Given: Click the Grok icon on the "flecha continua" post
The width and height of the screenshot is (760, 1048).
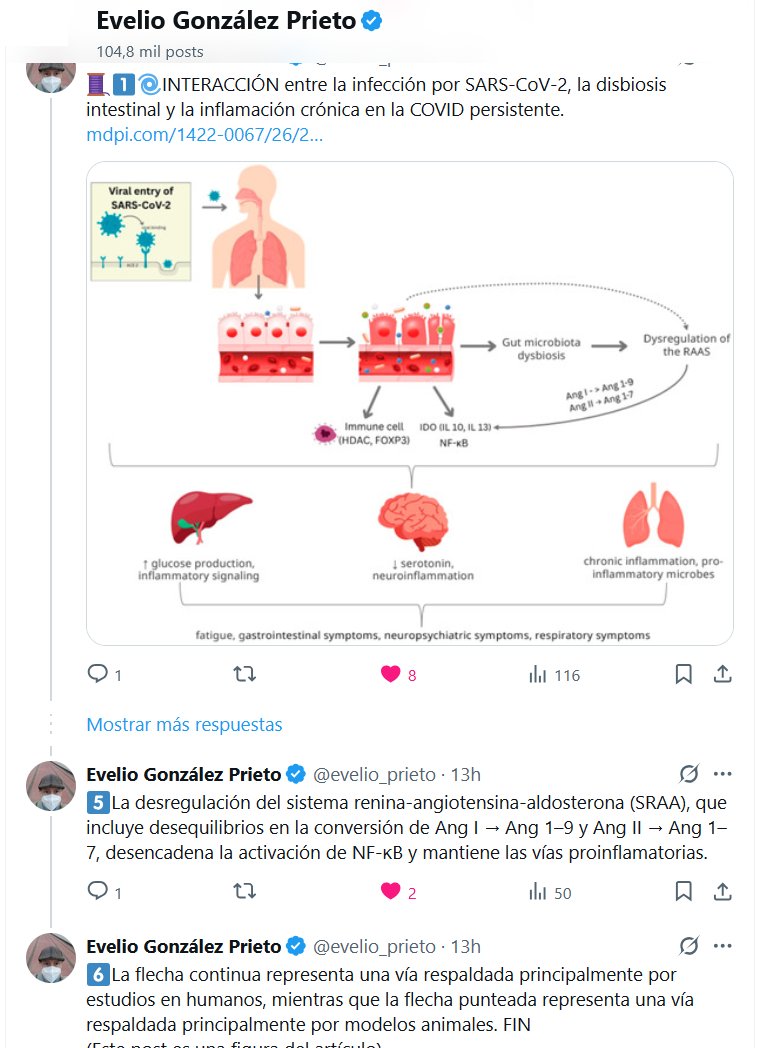Looking at the screenshot, I should (688, 946).
